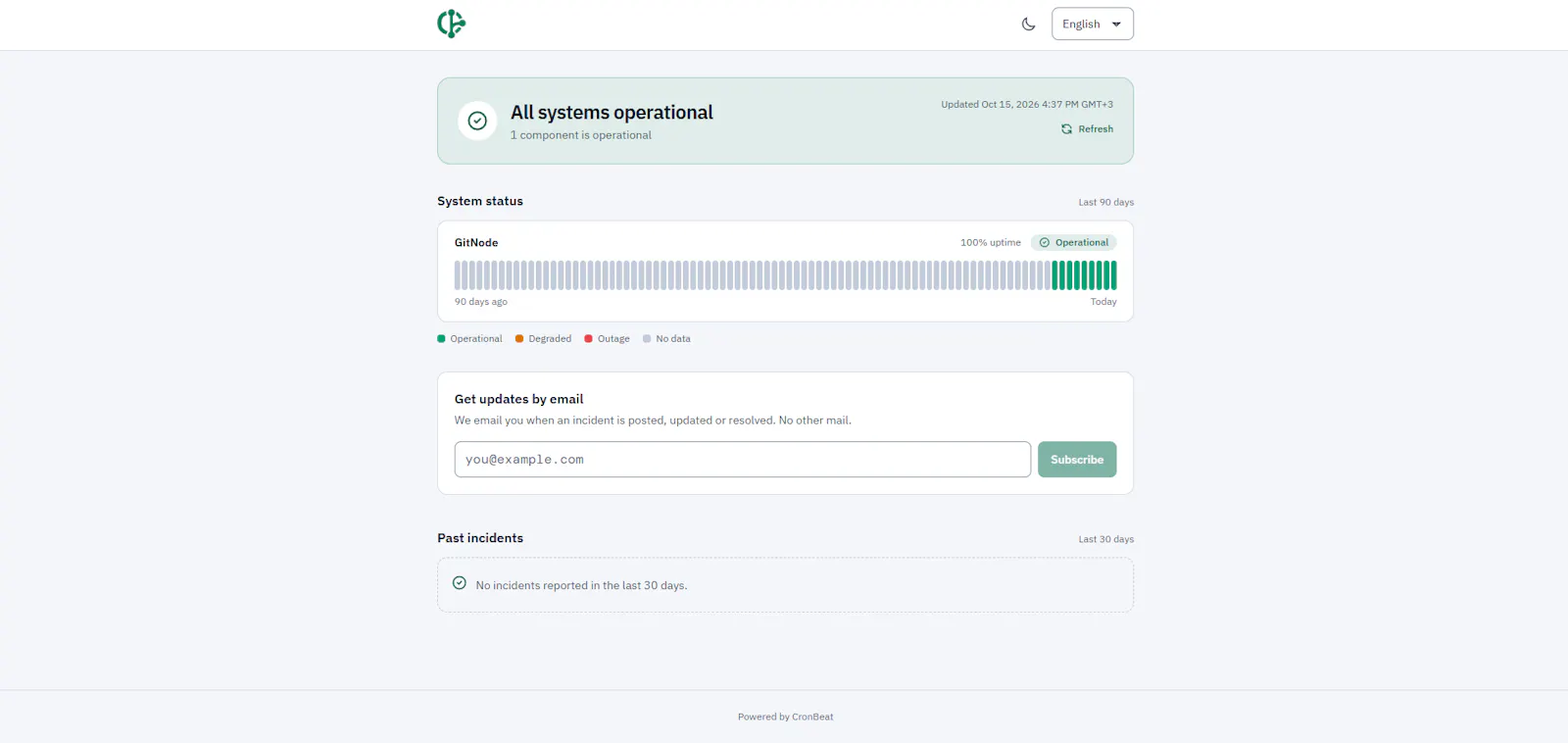Click the red Outage legend dot
Image resolution: width=1568 pixels, height=743 pixels.
588,339
